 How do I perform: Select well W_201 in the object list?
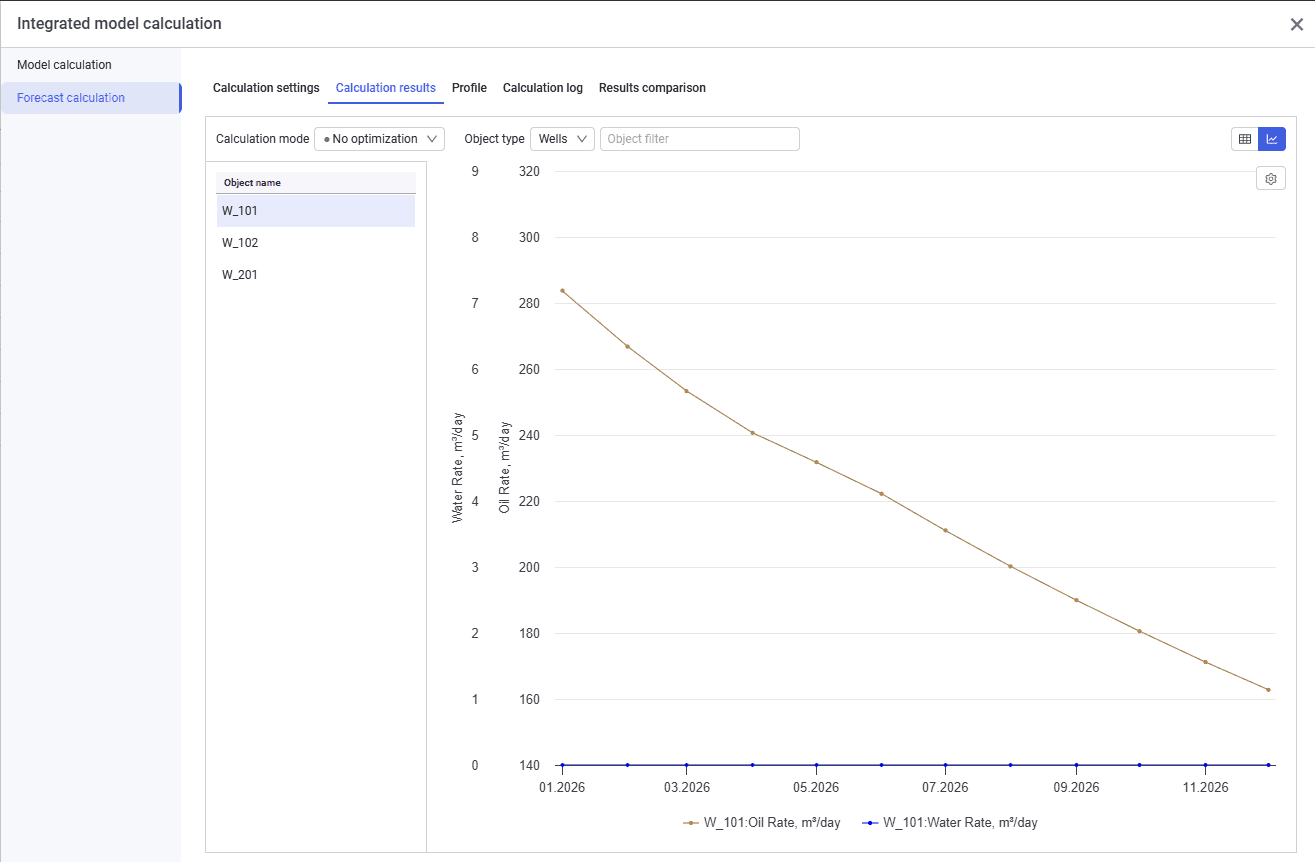click(x=316, y=275)
